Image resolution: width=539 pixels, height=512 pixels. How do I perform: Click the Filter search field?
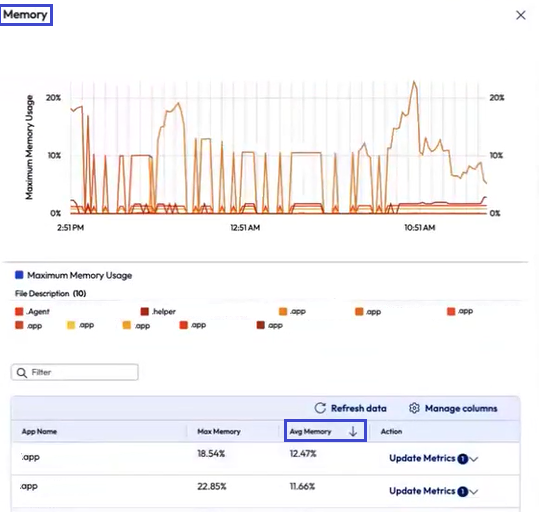pyautogui.click(x=75, y=372)
